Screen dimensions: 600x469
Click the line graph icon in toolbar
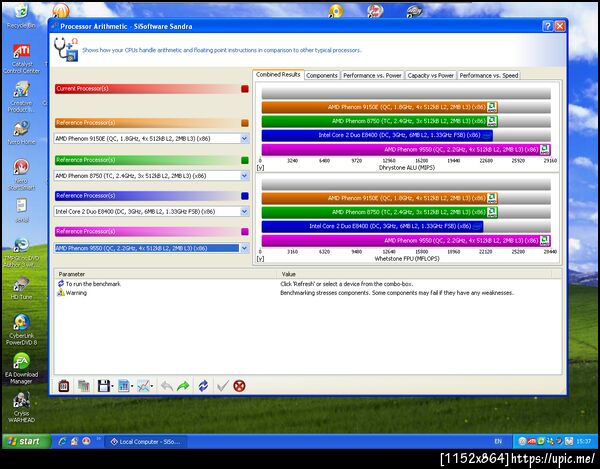[x=143, y=386]
